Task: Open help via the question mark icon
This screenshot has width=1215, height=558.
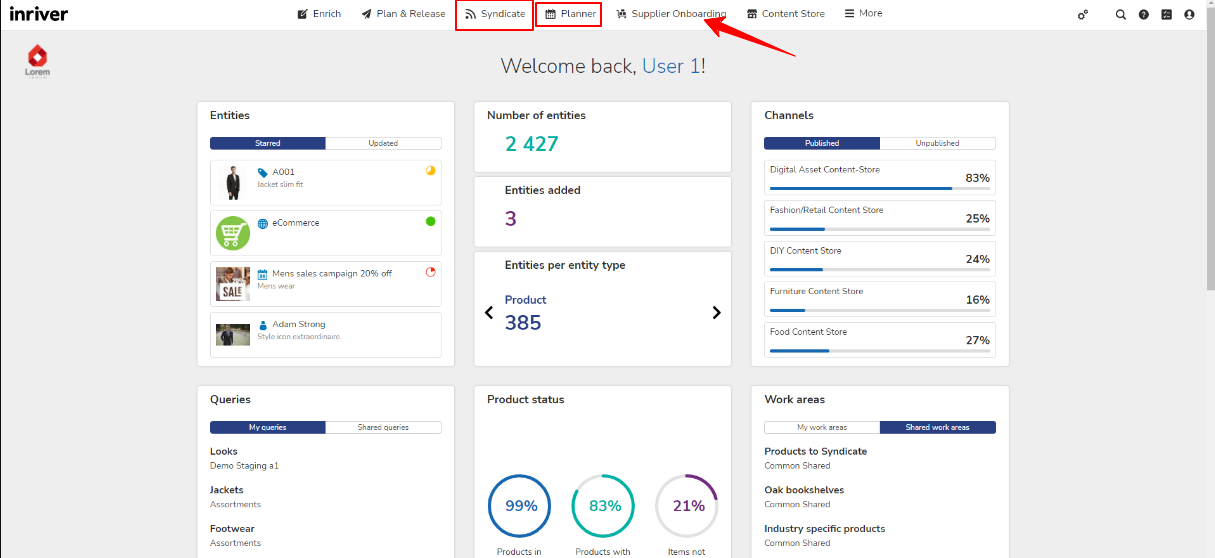Action: point(1144,15)
